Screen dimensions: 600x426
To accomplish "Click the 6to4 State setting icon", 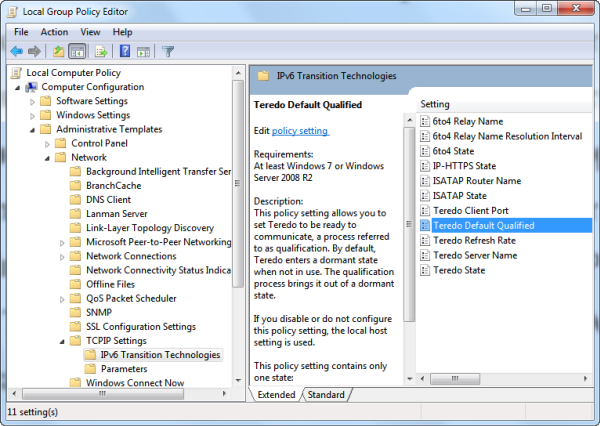I will pos(425,151).
